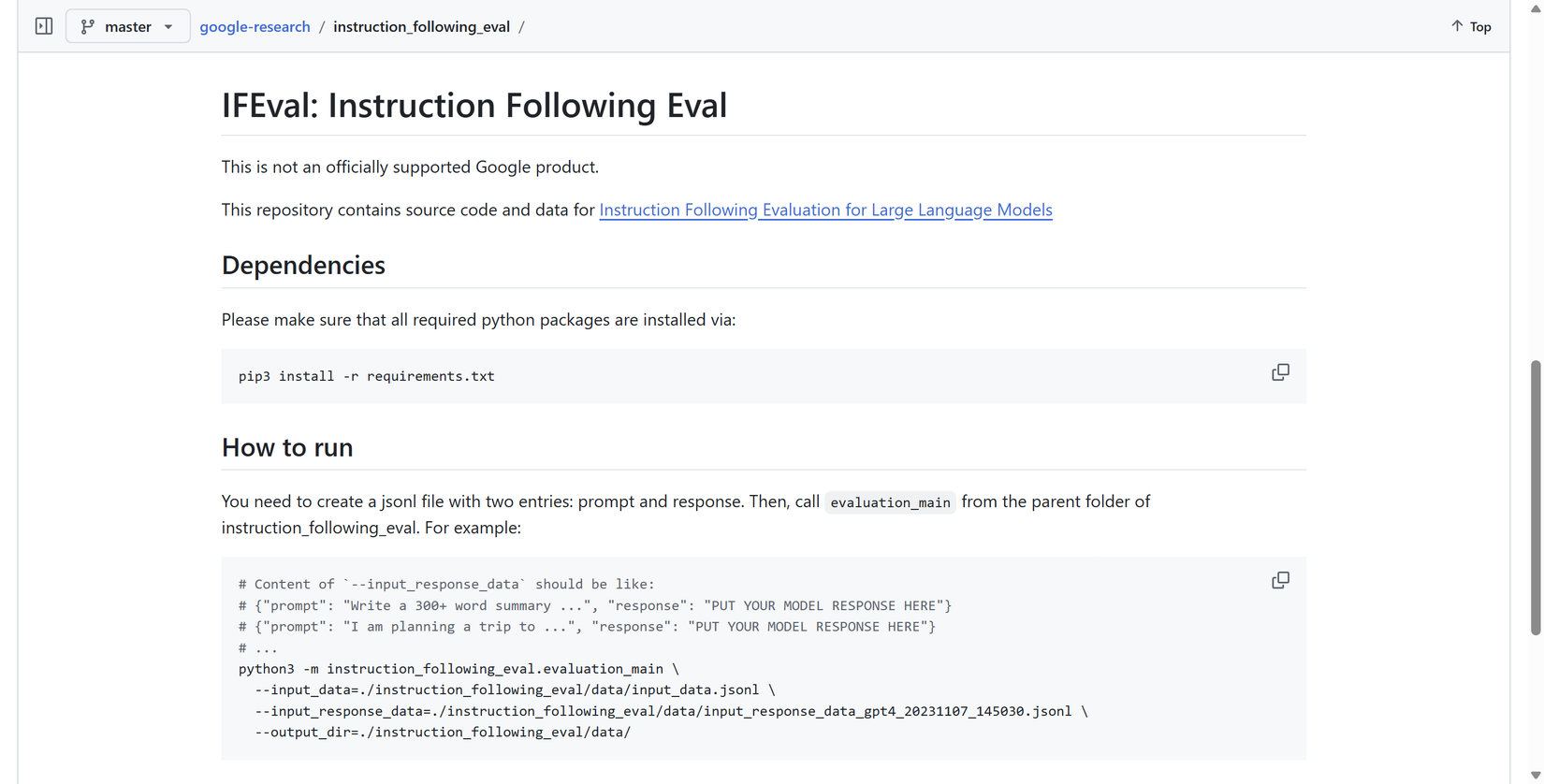Click the IFEval: Instruction Following Eval heading

(x=473, y=105)
